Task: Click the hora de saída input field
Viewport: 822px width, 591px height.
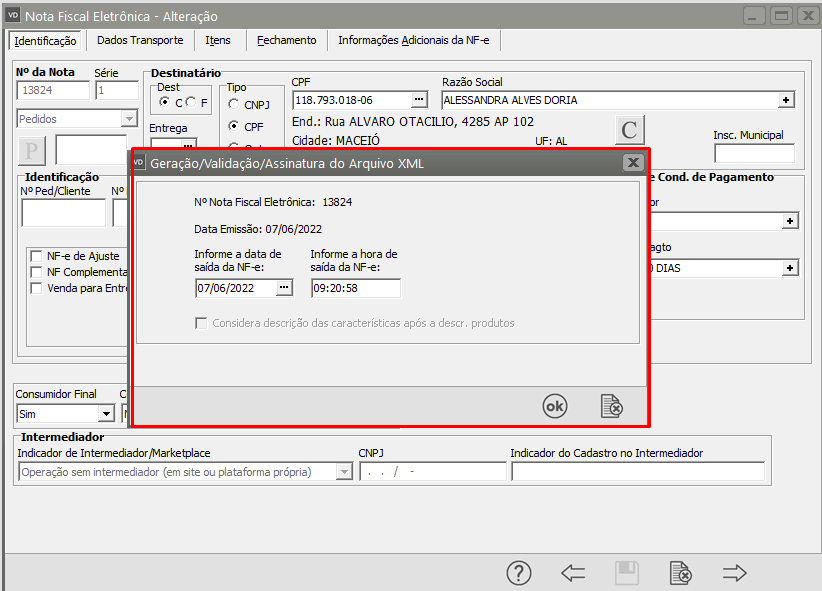Action: click(x=355, y=288)
